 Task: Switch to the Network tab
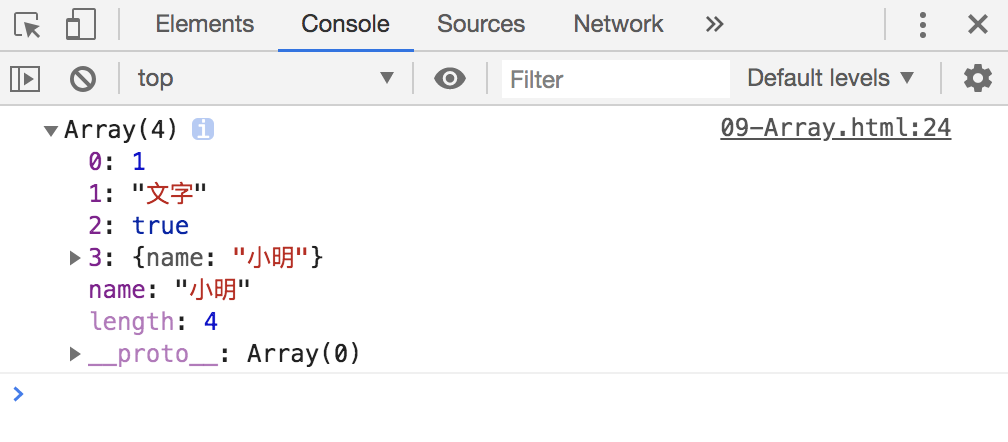pyautogui.click(x=618, y=24)
